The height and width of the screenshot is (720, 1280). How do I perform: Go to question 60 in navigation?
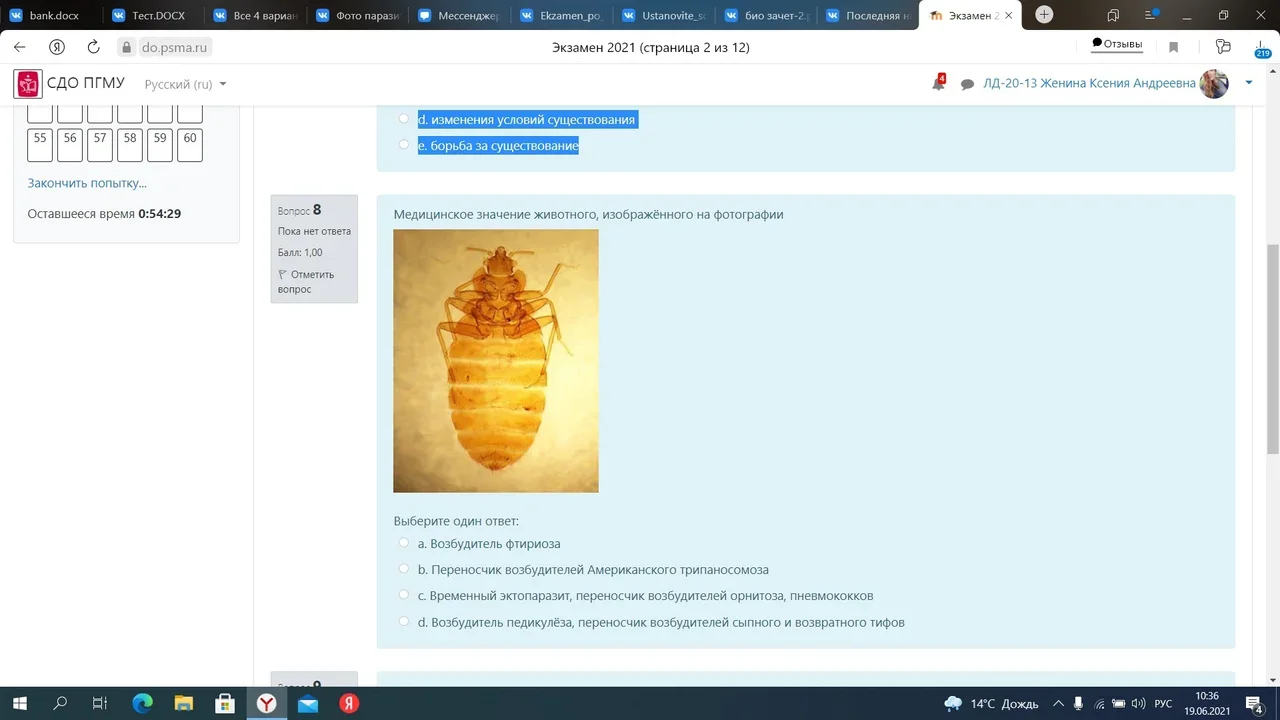[190, 145]
